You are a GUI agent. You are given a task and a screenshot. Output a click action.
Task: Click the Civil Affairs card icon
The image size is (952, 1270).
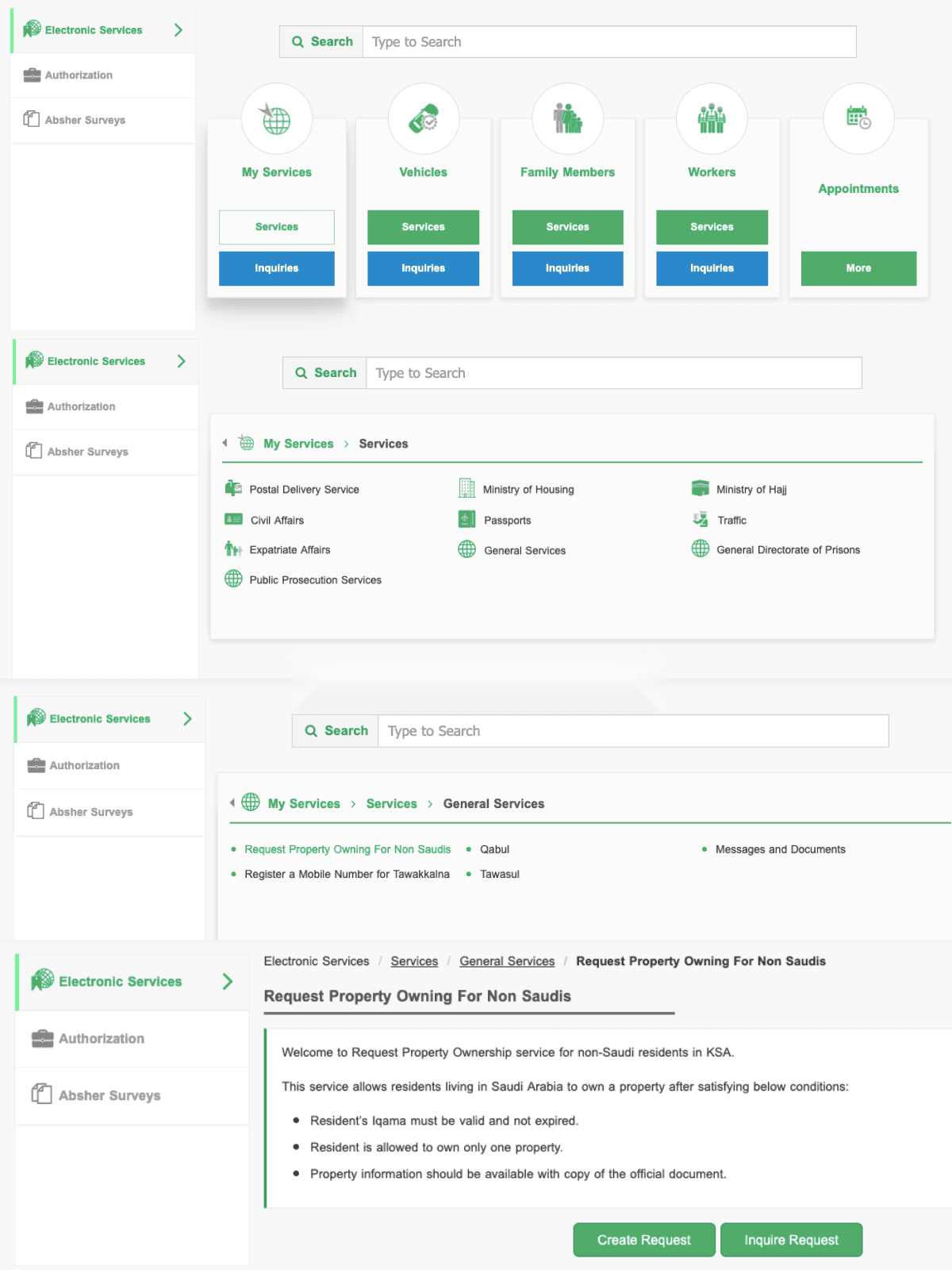click(233, 519)
